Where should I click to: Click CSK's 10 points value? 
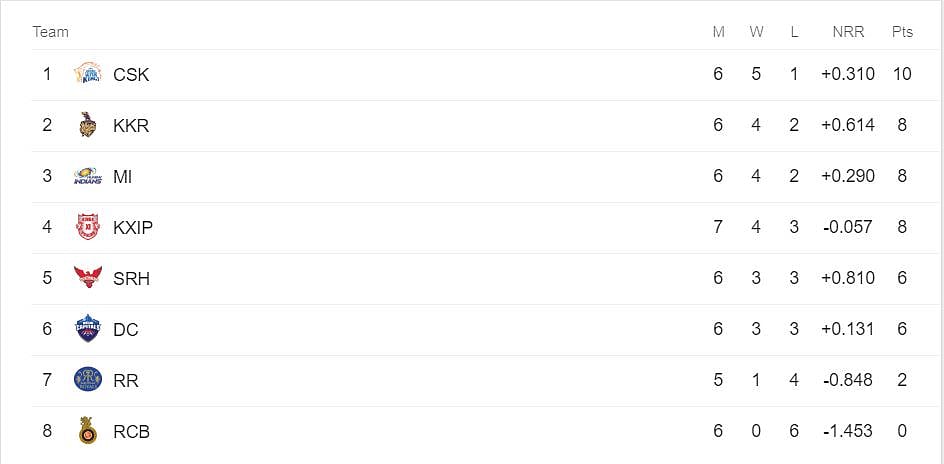coord(902,74)
